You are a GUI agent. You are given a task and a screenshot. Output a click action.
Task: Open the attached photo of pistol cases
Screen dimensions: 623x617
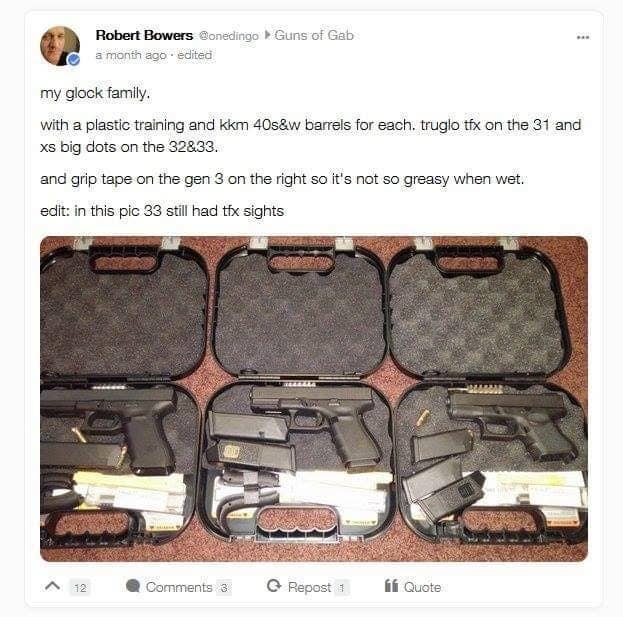(314, 399)
